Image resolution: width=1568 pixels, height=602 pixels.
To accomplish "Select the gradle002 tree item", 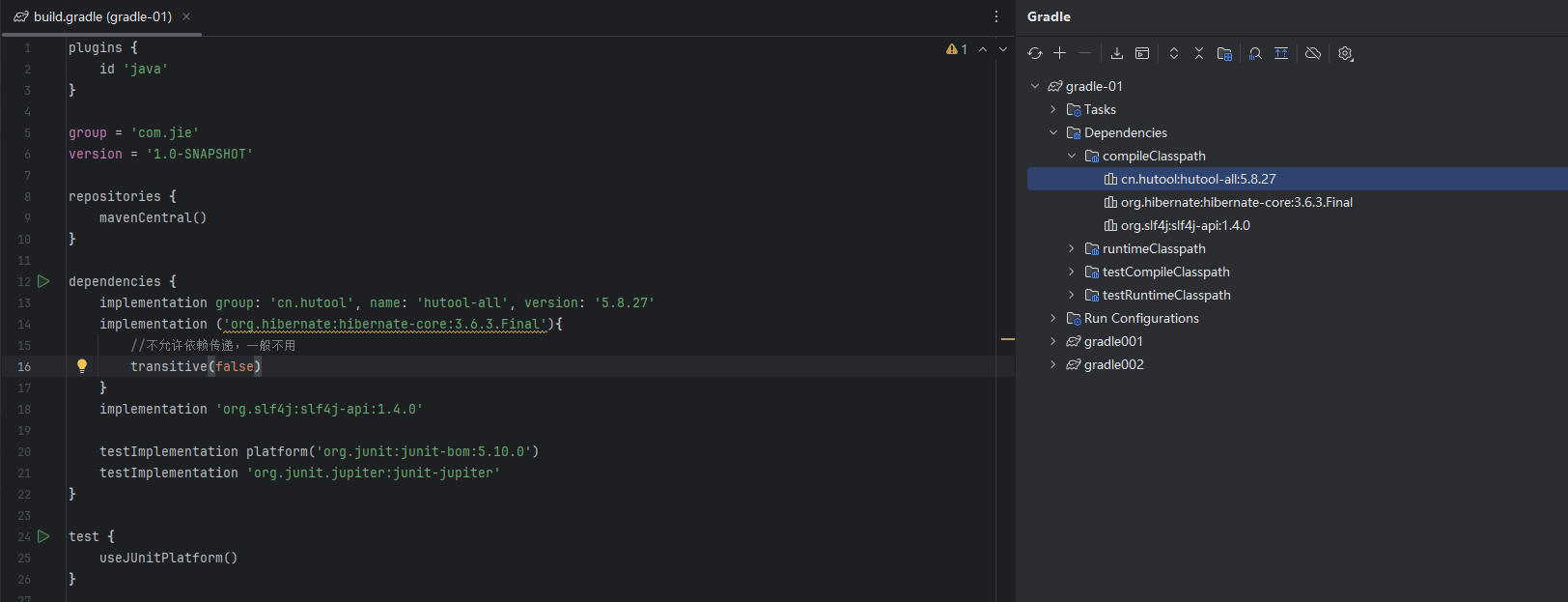I will [1113, 364].
